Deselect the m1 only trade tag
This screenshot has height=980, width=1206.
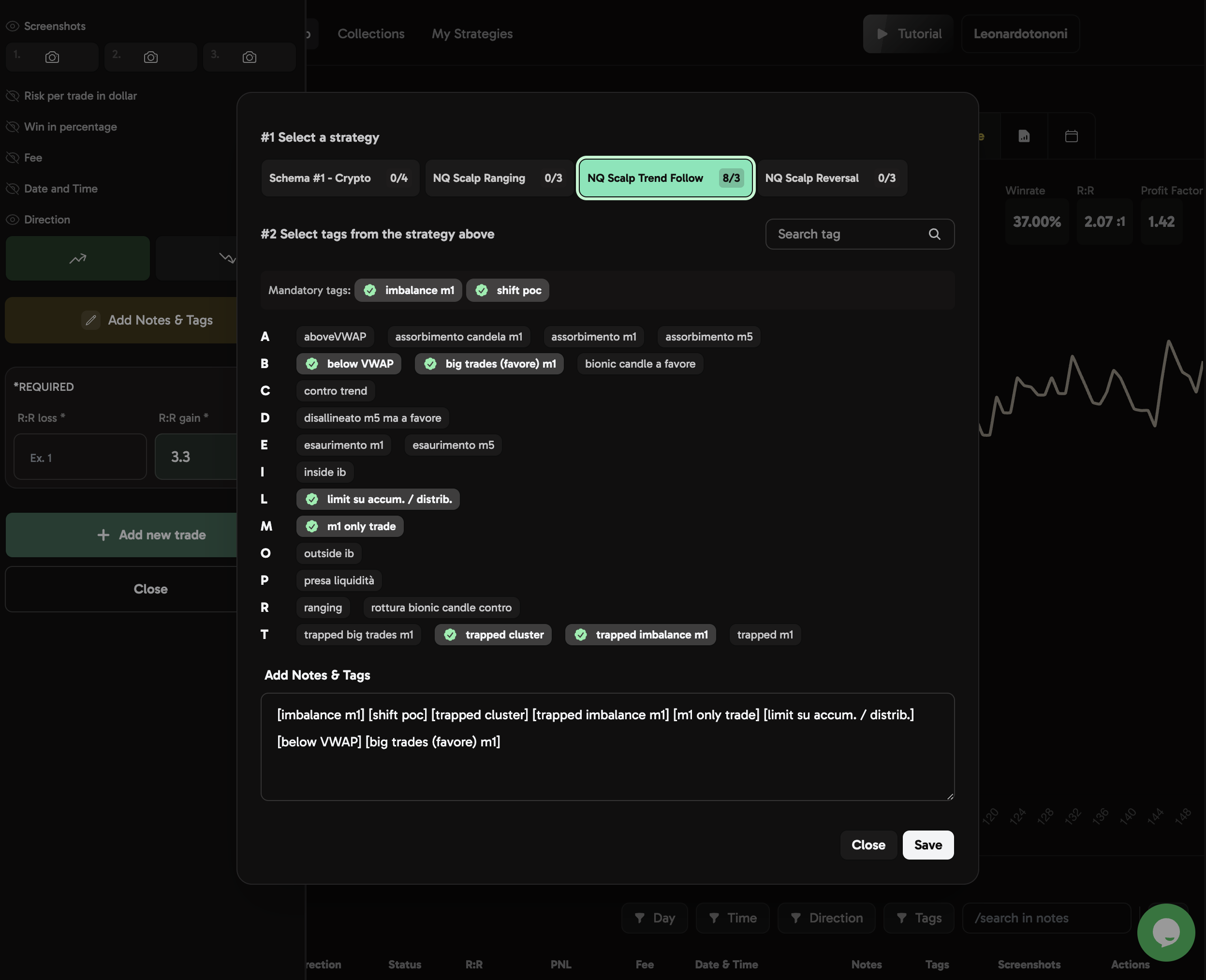350,526
